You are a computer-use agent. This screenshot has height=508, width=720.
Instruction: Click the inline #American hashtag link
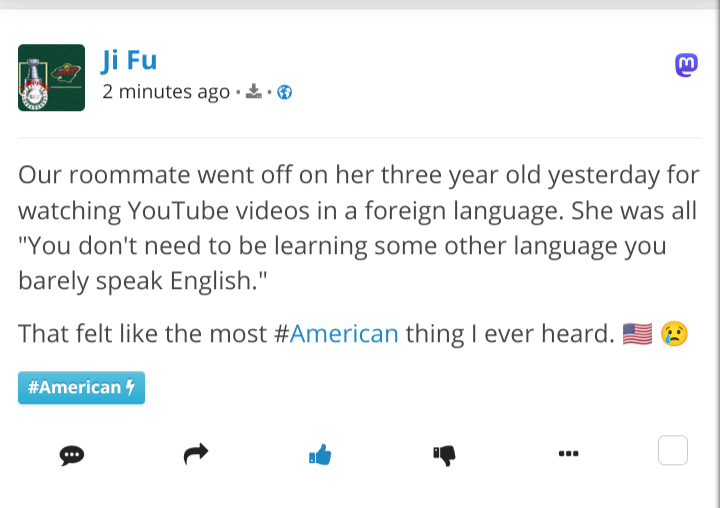click(336, 333)
